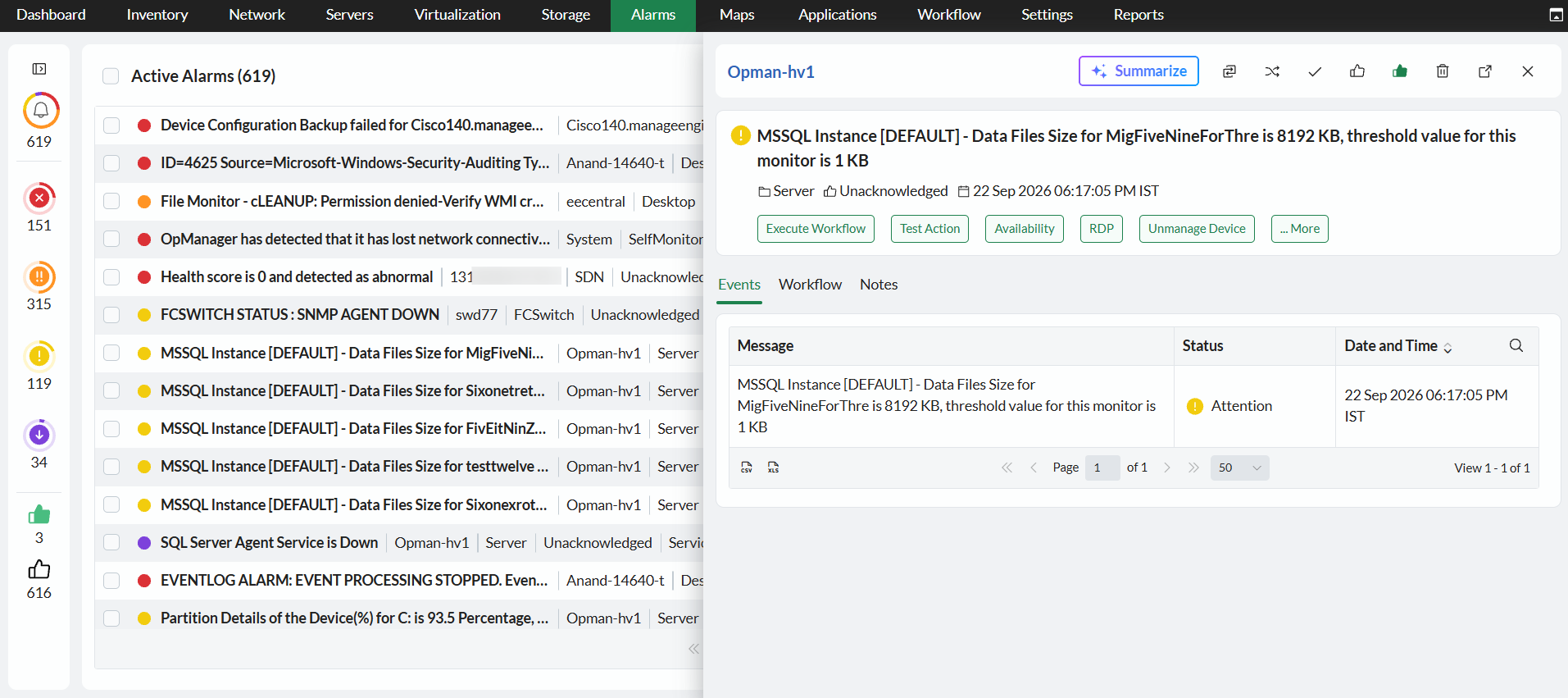Open the EVENTLOG ALARM event processing stopped row

[x=354, y=581]
